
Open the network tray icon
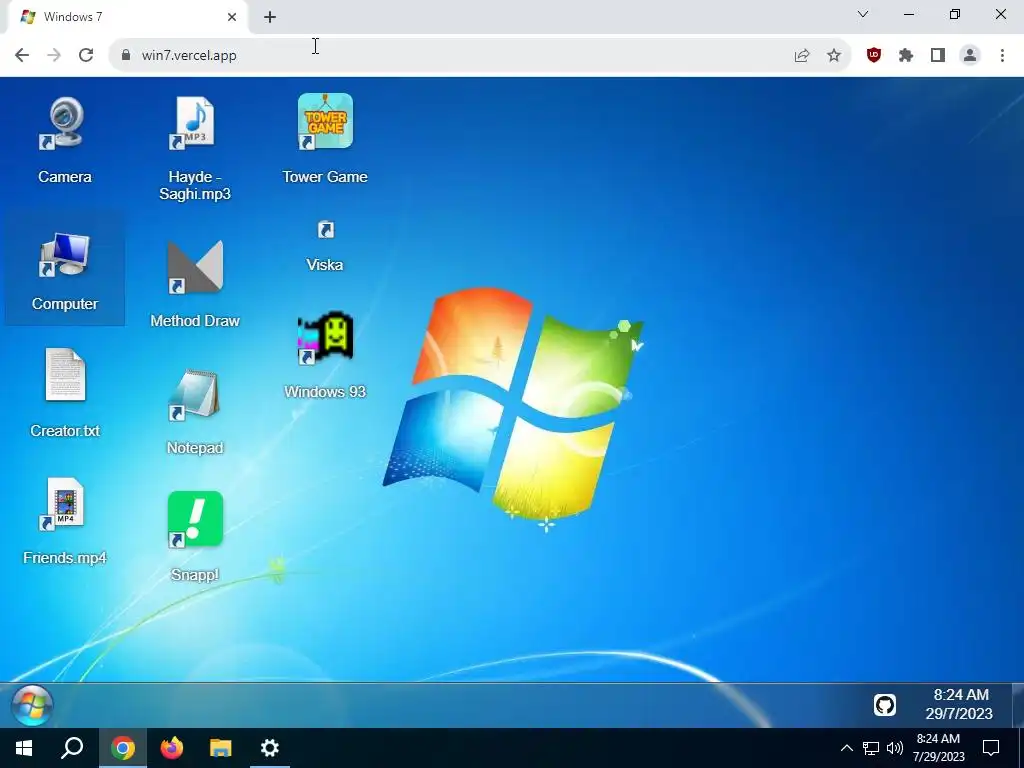pyautogui.click(x=871, y=748)
